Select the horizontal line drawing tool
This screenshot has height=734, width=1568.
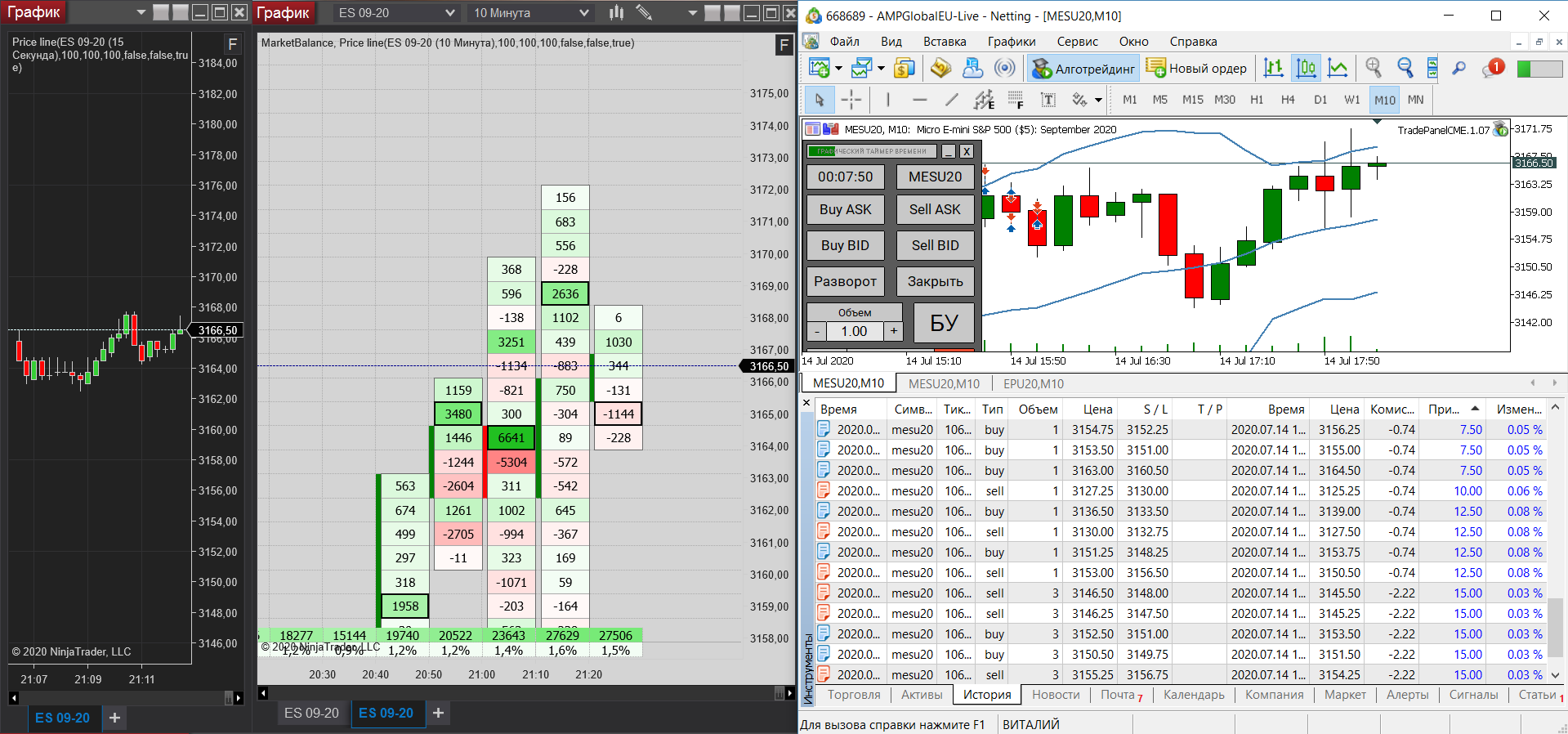click(920, 100)
